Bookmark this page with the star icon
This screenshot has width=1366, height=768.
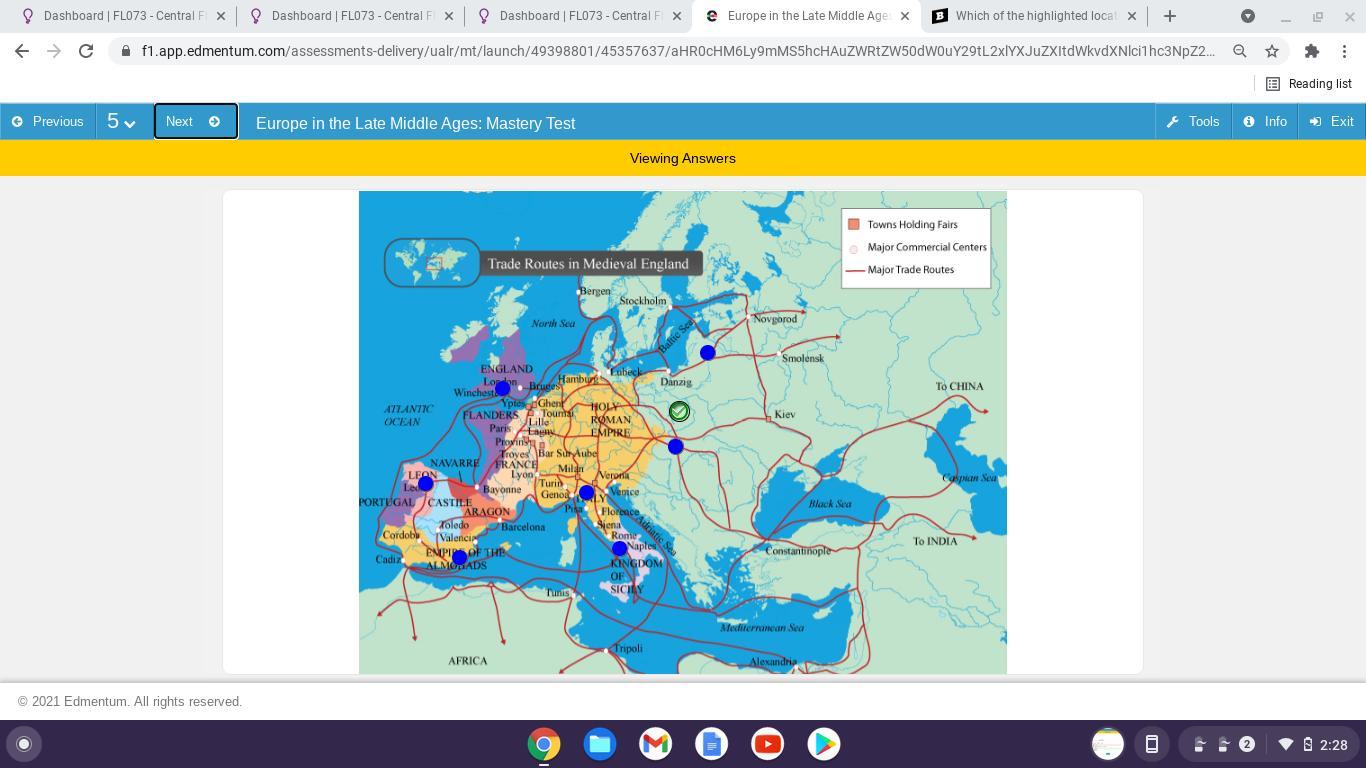[x=1272, y=51]
